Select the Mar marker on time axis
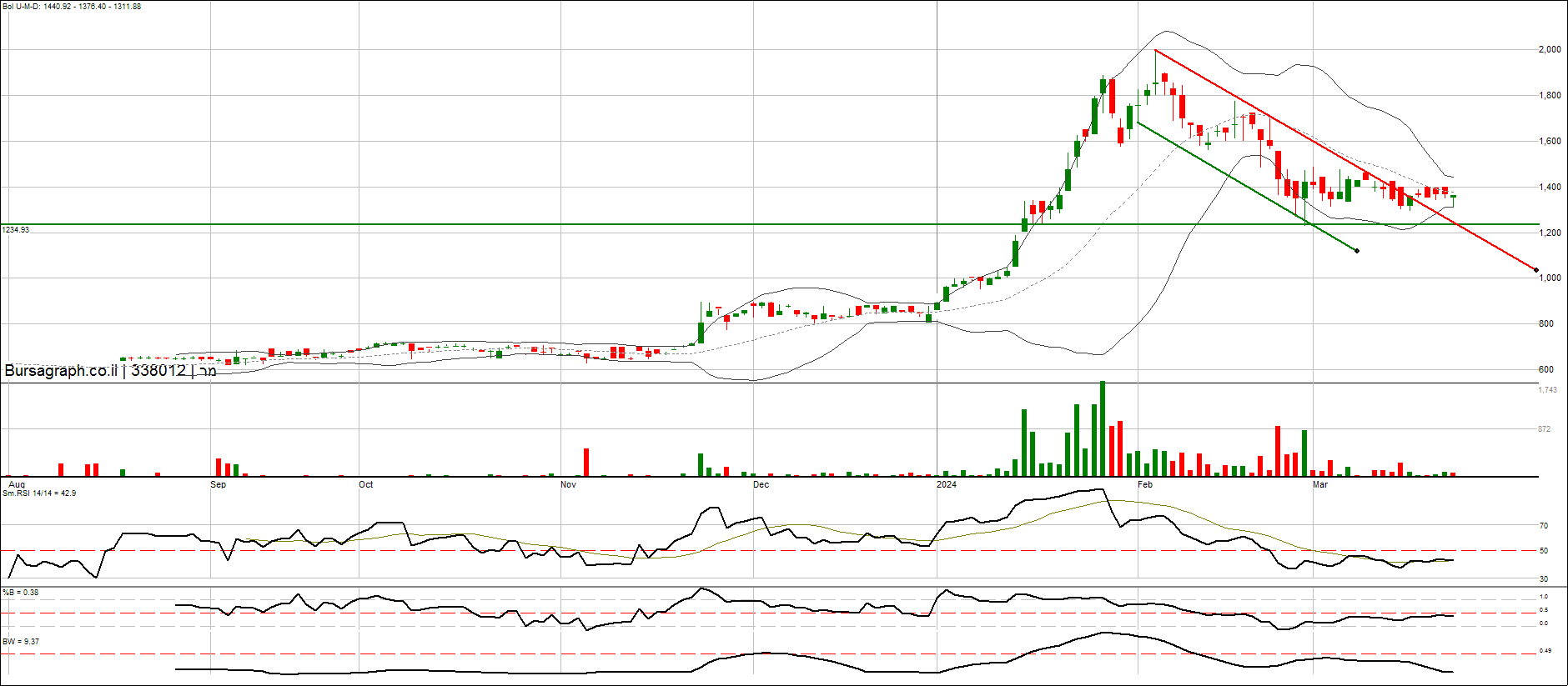Screen dimensions: 1568x686 [1319, 484]
